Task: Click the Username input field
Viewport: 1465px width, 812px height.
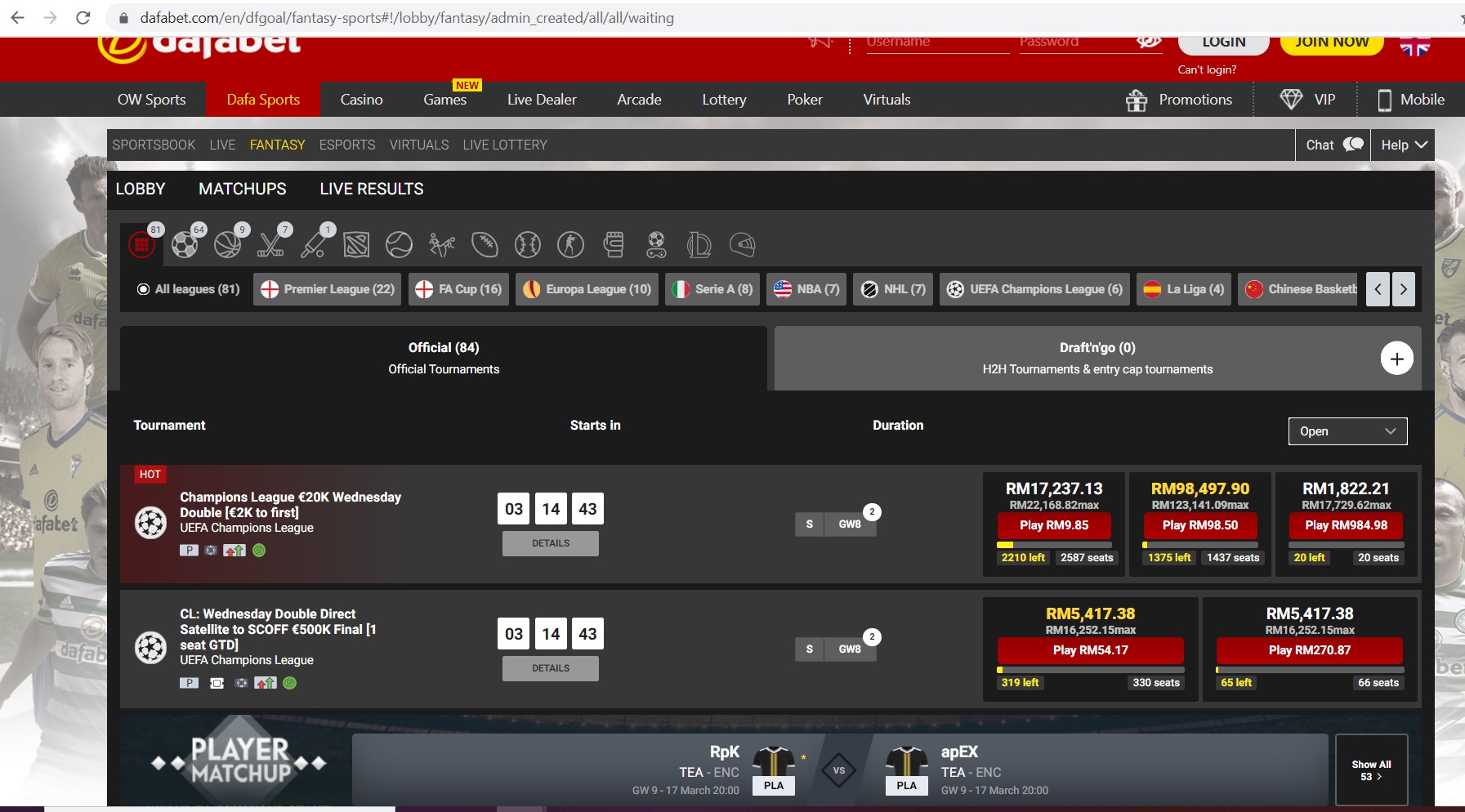Action: [937, 42]
